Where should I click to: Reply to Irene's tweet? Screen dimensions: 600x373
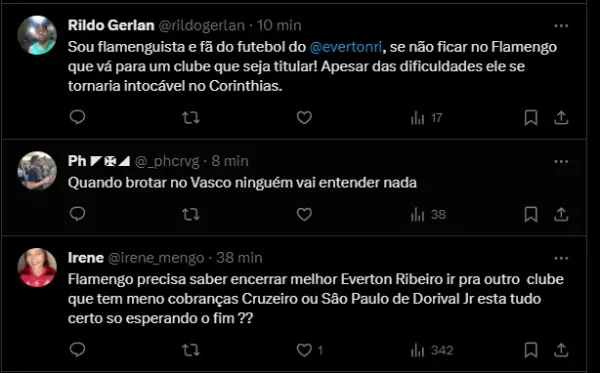coord(77,349)
